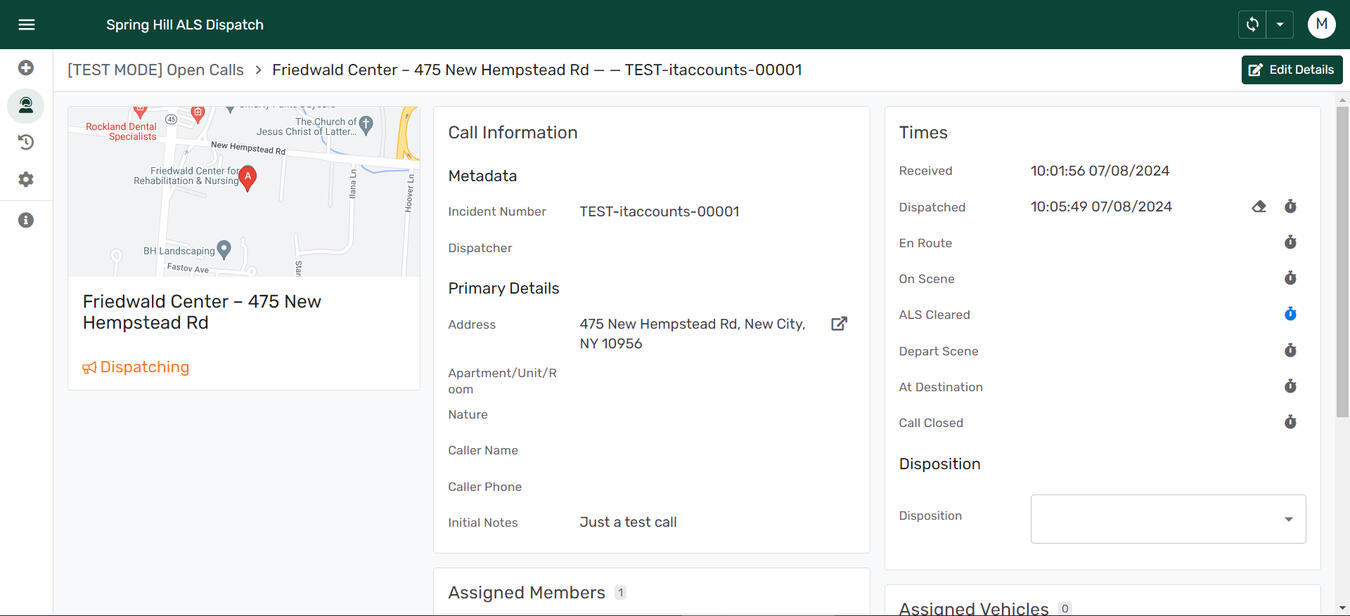This screenshot has width=1350, height=616.
Task: Stamp the Call Closed time stopwatch
Action: pyautogui.click(x=1290, y=422)
